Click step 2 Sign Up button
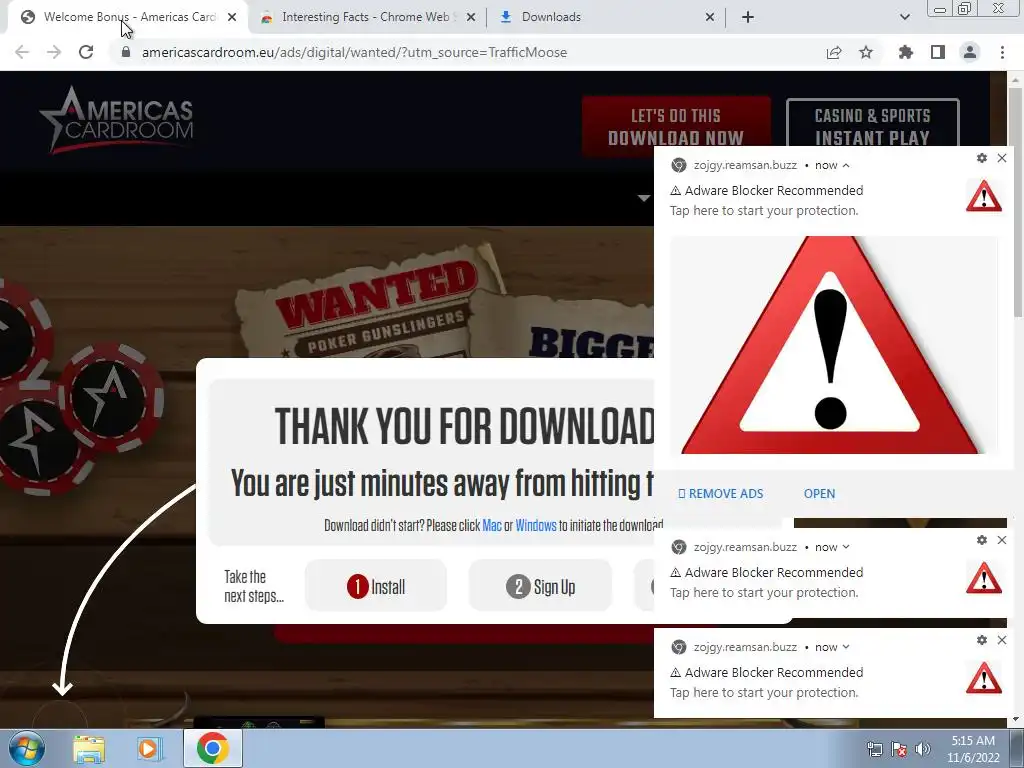The image size is (1024, 768). pos(540,586)
